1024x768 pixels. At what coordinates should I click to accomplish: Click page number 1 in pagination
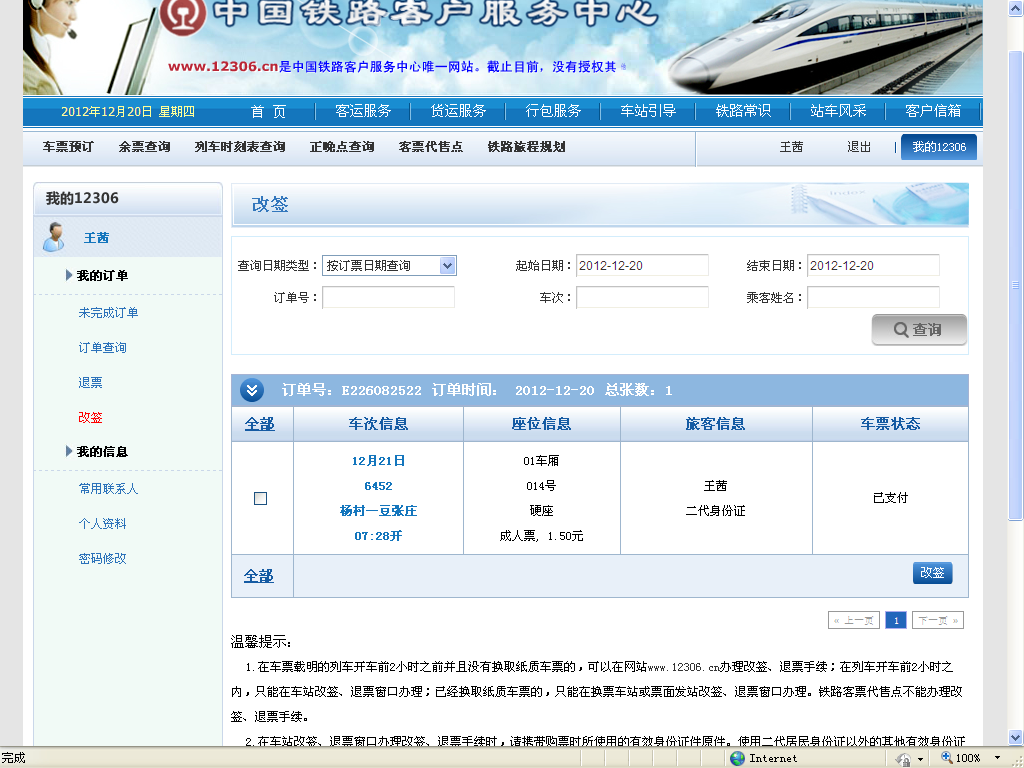coord(896,620)
